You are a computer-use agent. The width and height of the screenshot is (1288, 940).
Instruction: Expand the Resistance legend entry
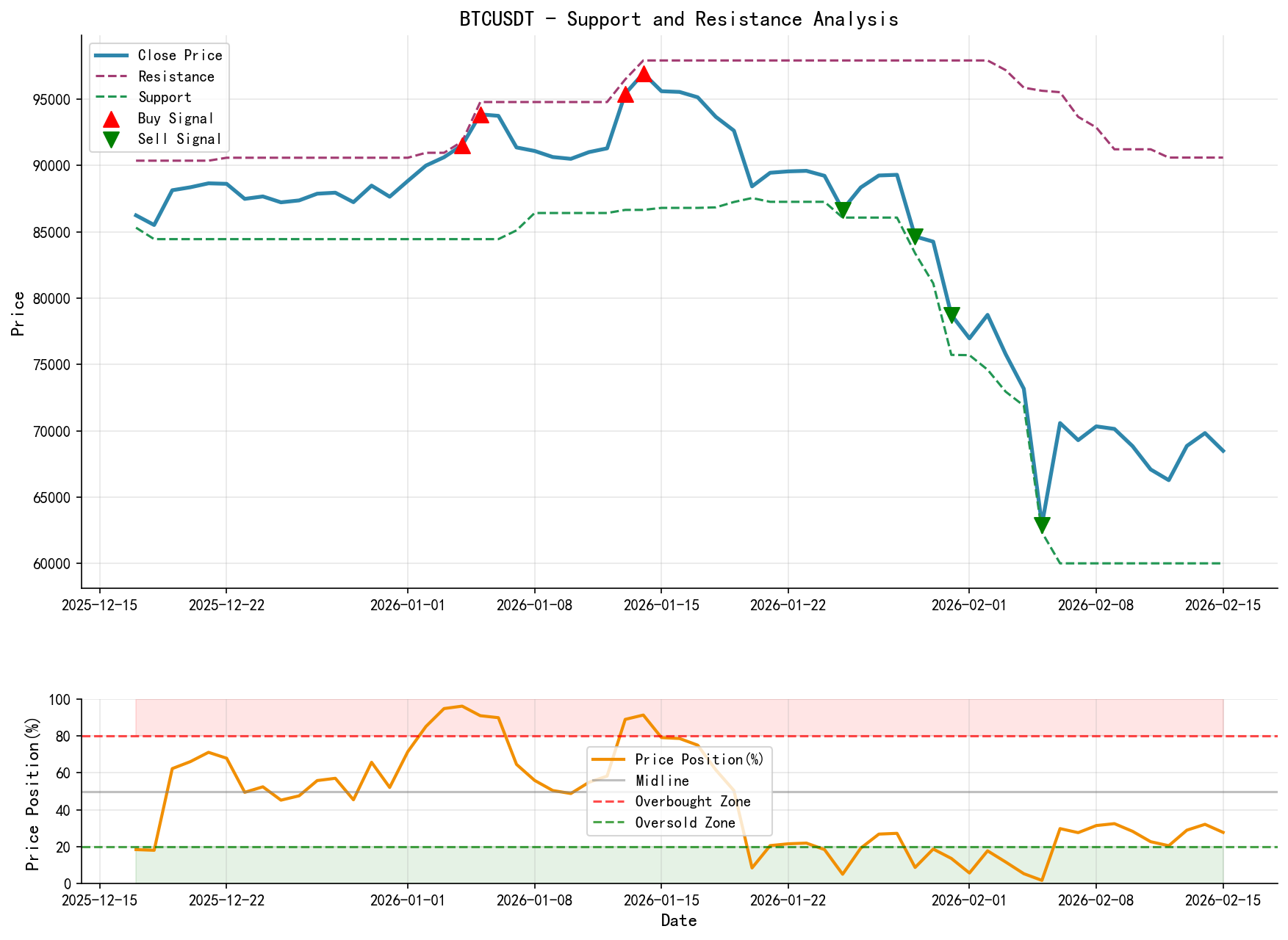pos(175,76)
